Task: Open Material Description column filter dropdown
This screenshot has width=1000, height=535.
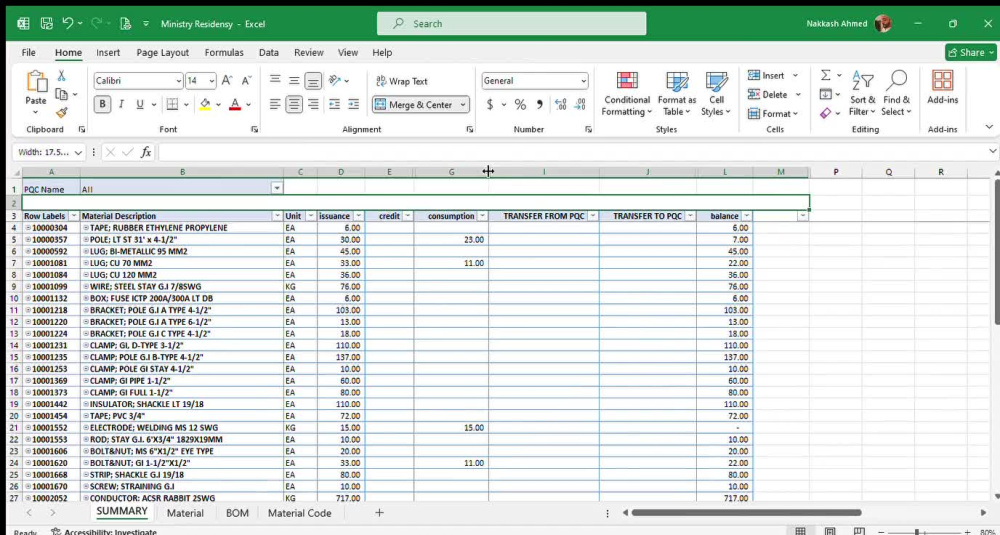Action: [x=277, y=216]
